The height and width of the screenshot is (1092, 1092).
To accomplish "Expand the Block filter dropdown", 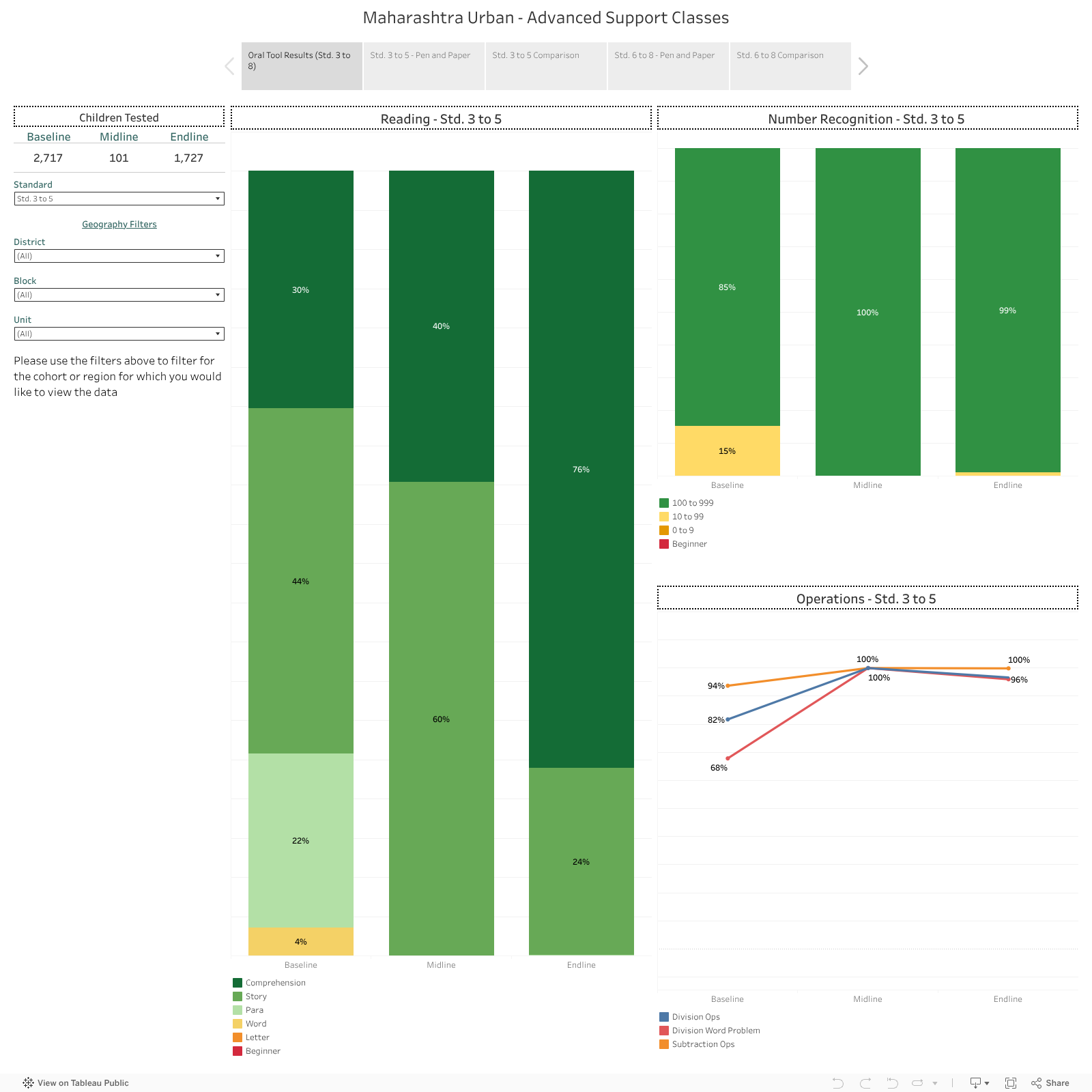I will click(x=119, y=295).
